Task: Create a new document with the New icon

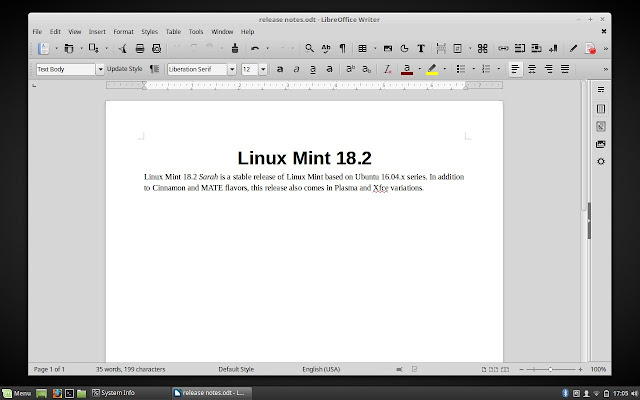Action: pyautogui.click(x=43, y=49)
